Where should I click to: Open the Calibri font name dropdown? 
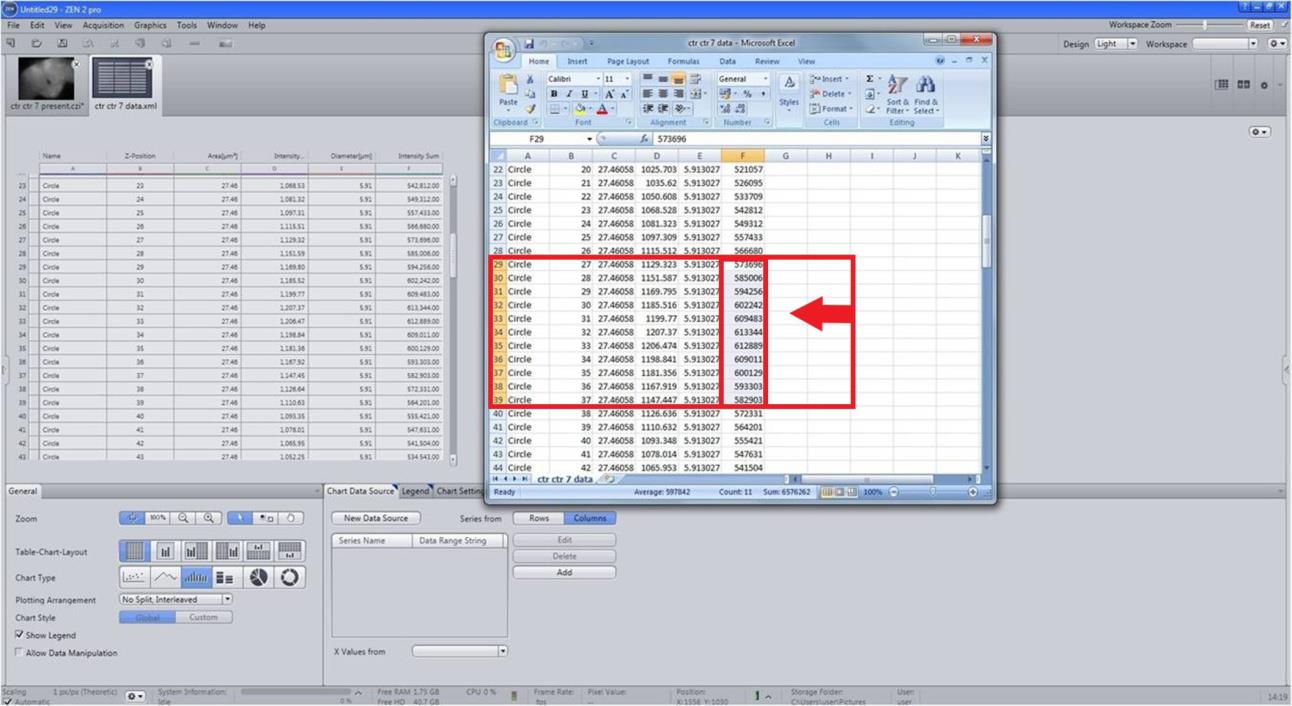599,79
